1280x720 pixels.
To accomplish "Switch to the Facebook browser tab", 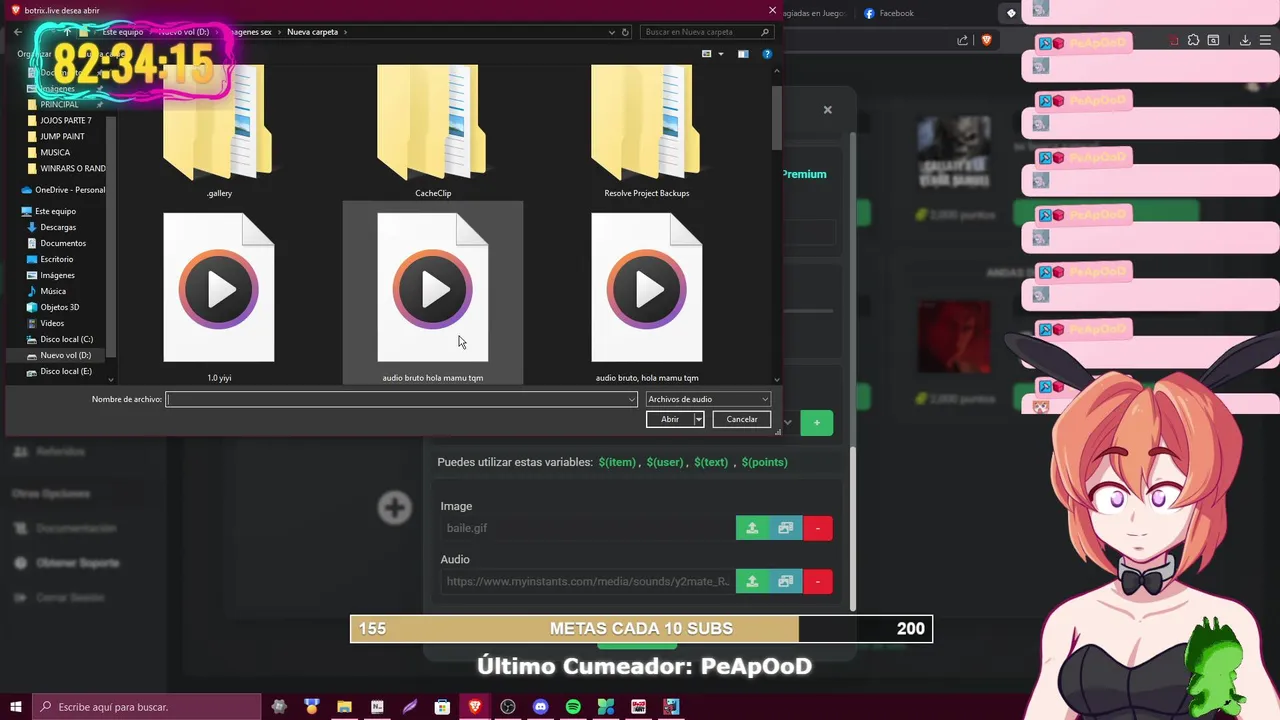I will pos(888,13).
